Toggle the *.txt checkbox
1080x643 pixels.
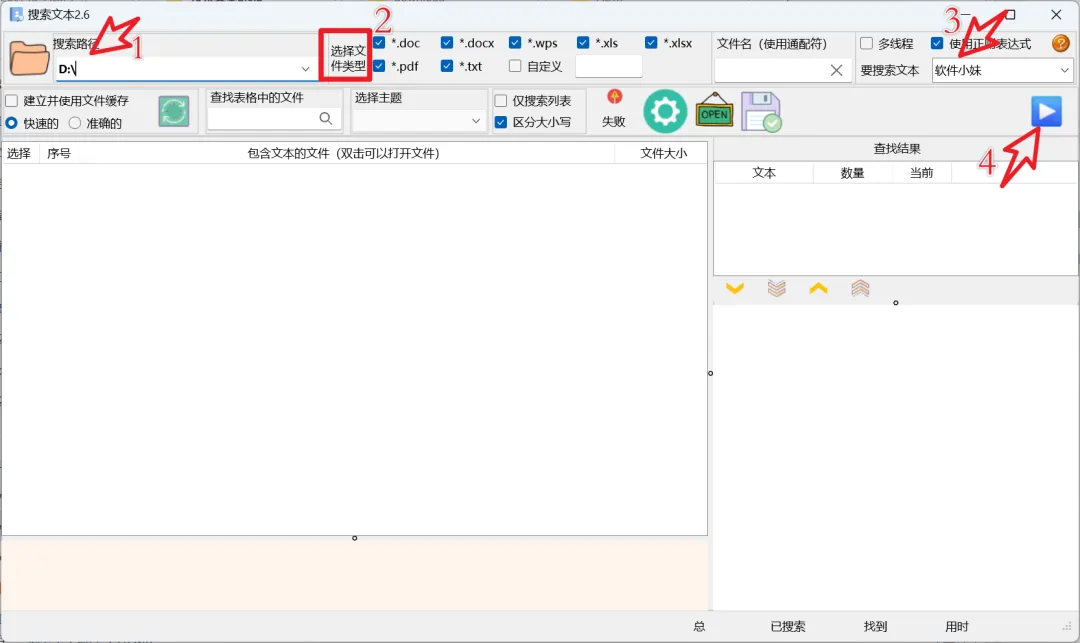[x=447, y=66]
